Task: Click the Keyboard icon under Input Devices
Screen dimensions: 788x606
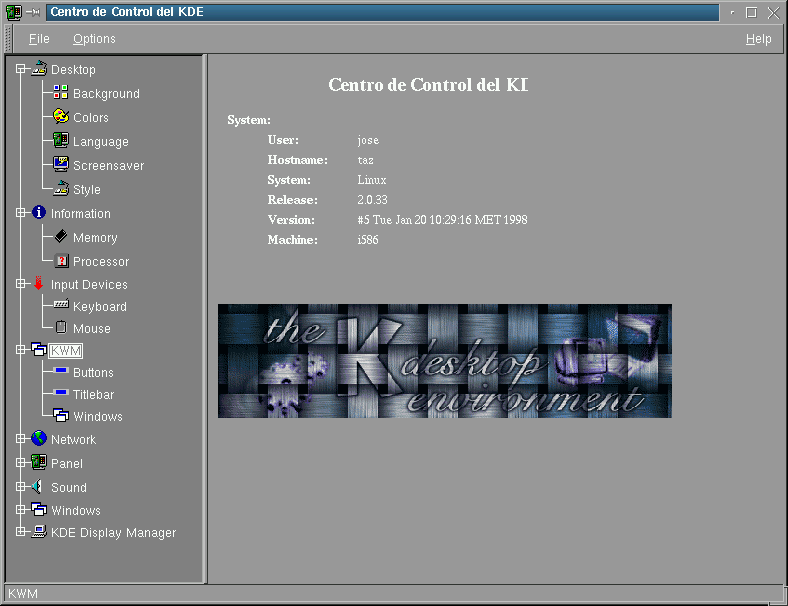Action: (61, 306)
